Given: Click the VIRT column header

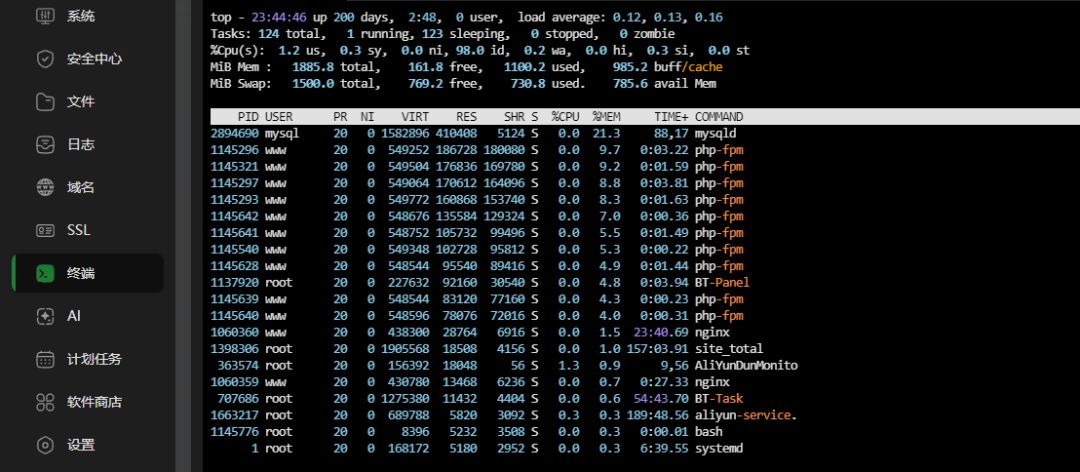Looking at the screenshot, I should (415, 117).
